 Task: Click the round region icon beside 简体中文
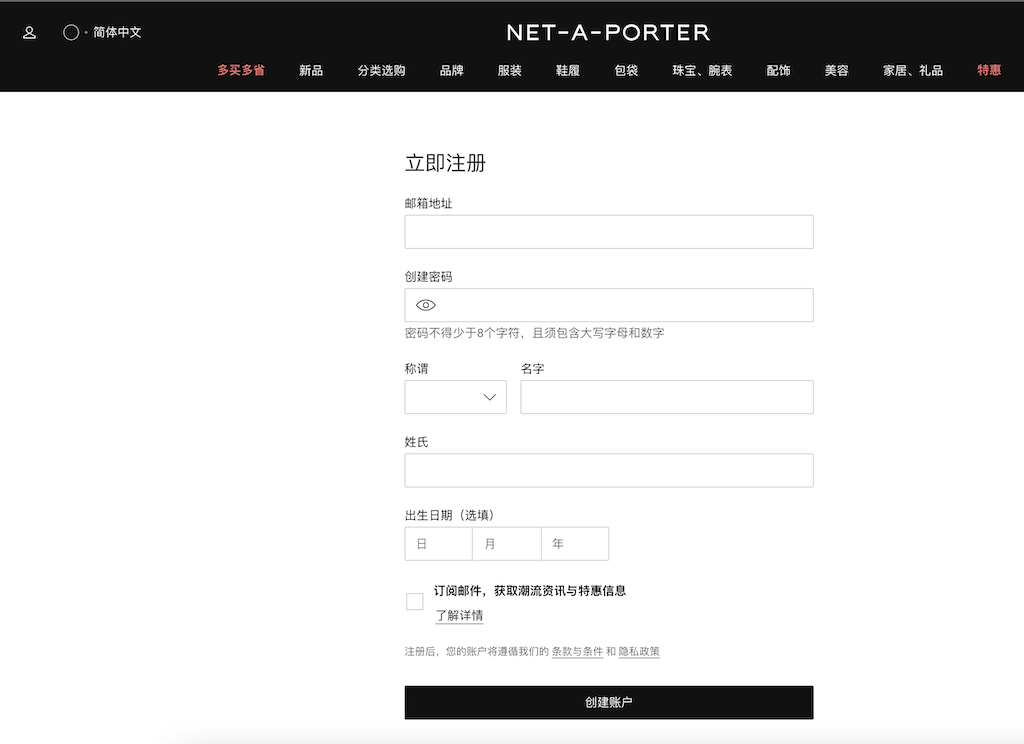click(71, 33)
